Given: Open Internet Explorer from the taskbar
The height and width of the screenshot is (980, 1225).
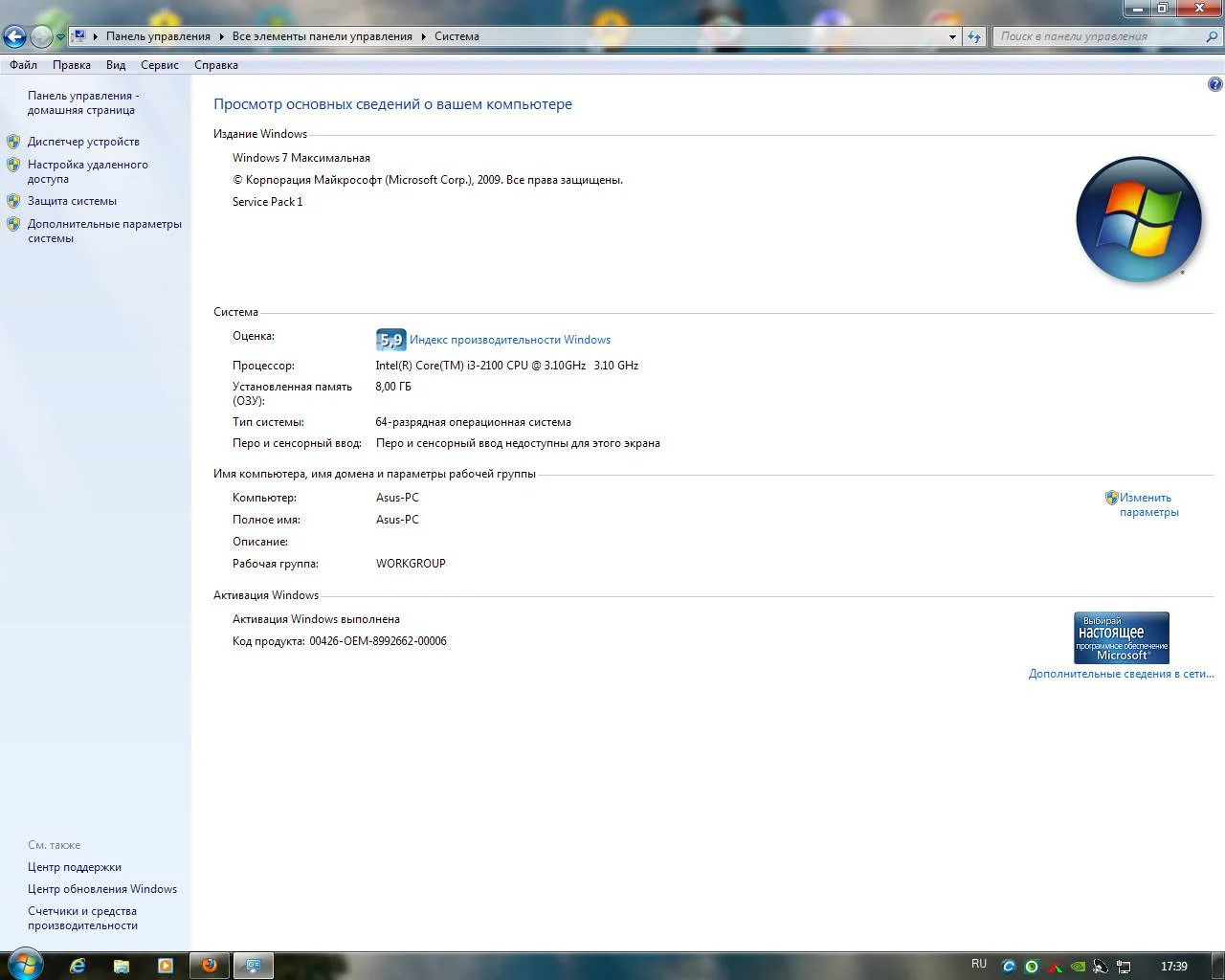Looking at the screenshot, I should [x=78, y=966].
